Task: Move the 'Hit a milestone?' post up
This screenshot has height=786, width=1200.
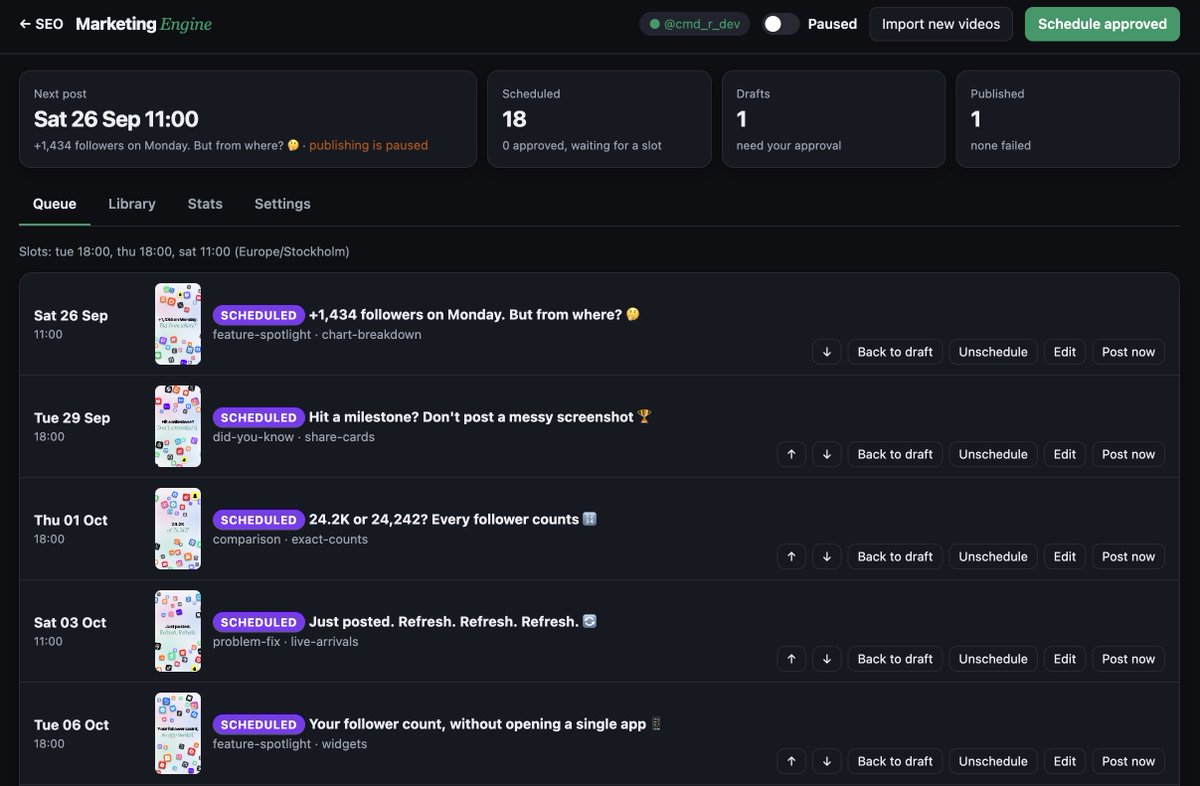Action: 791,454
